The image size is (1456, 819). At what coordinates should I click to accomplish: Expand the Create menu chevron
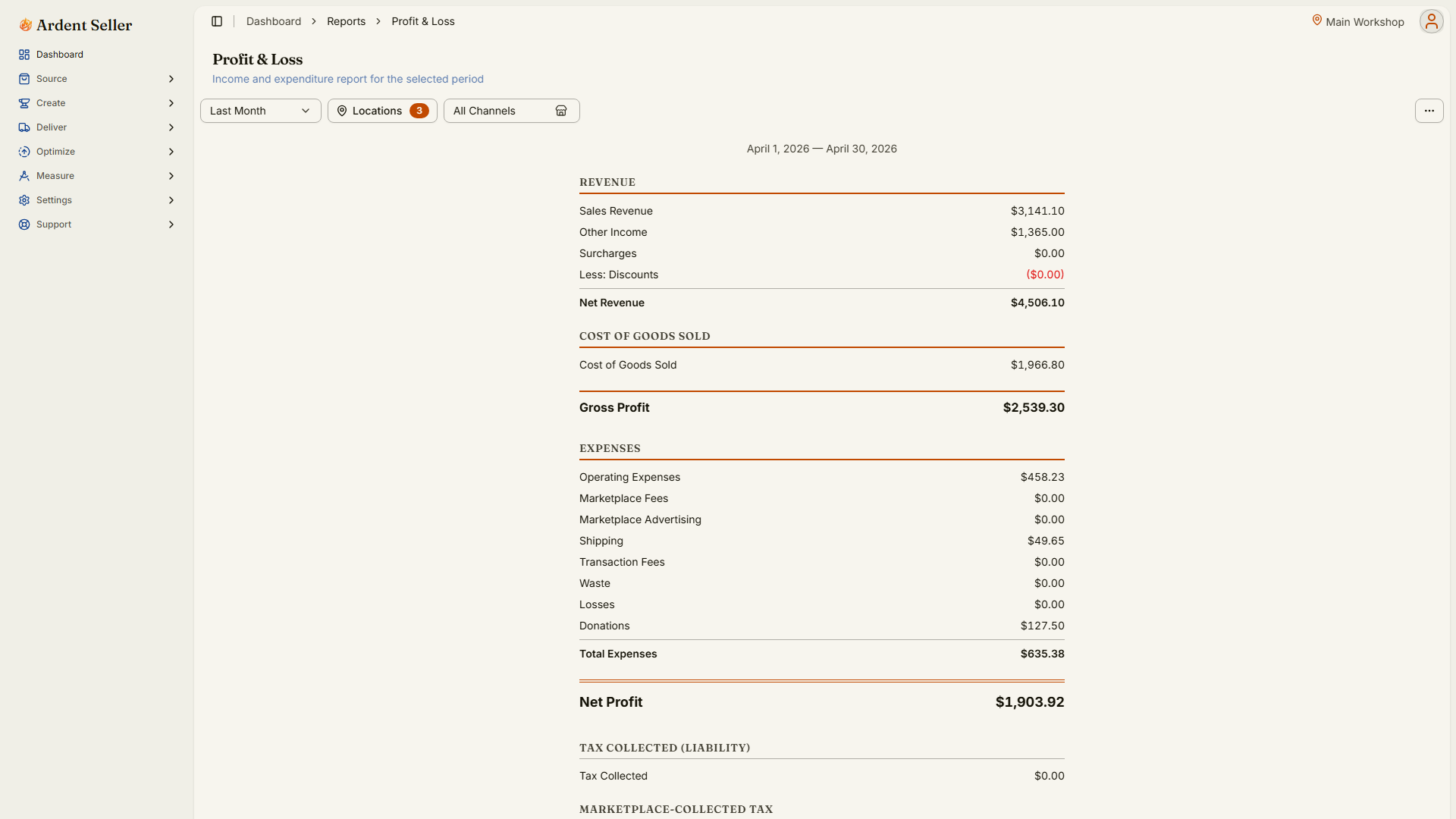(x=171, y=103)
